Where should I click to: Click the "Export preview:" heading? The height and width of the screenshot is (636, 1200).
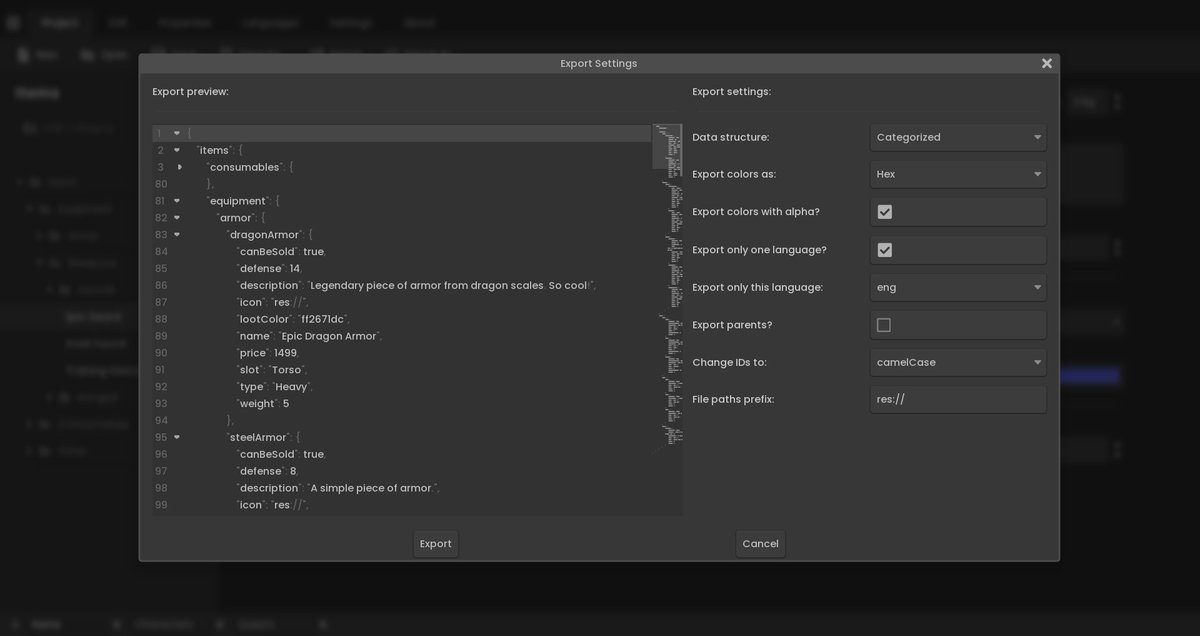click(190, 92)
